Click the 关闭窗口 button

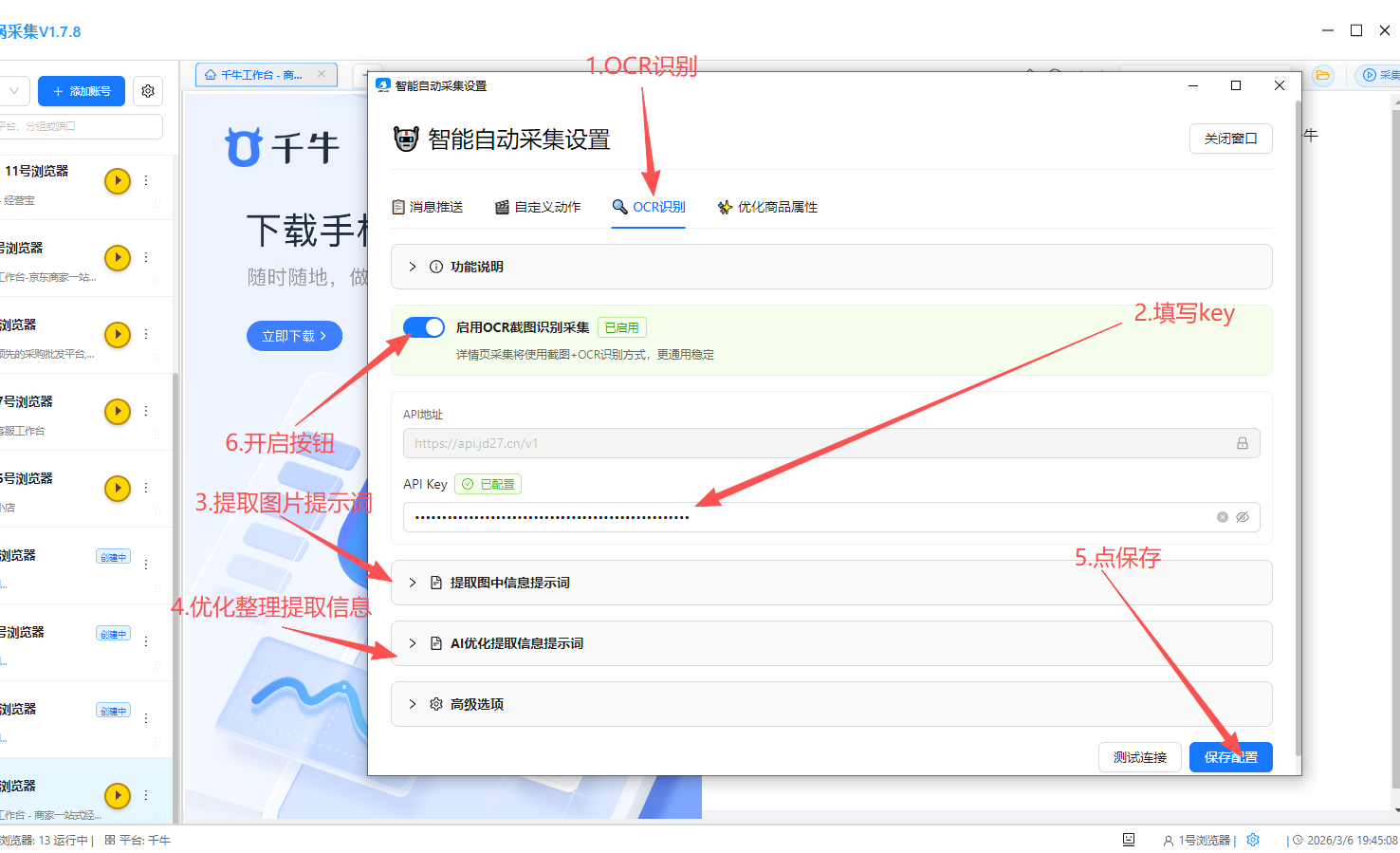tap(1230, 139)
